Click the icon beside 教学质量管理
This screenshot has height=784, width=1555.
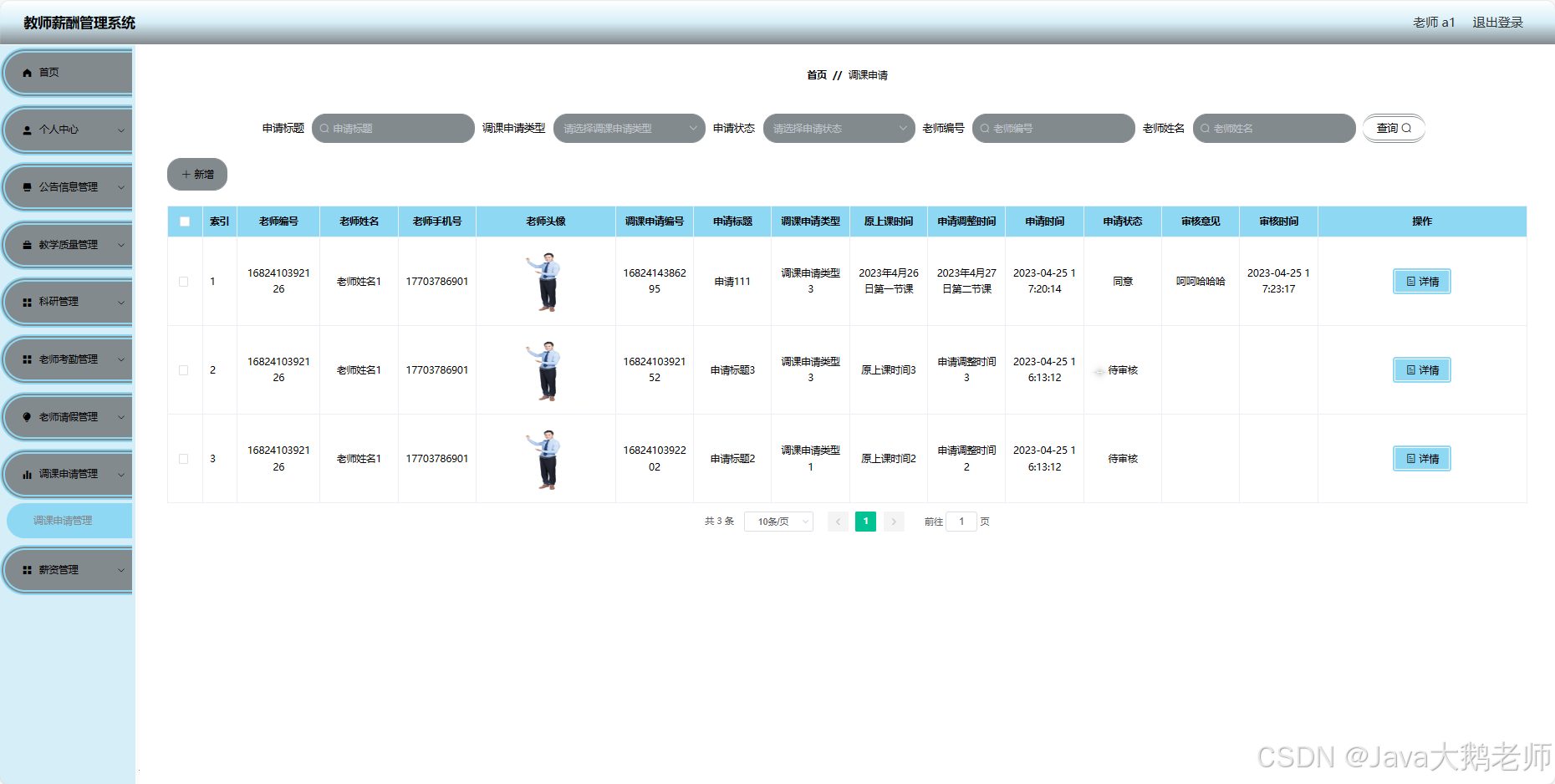coord(27,245)
